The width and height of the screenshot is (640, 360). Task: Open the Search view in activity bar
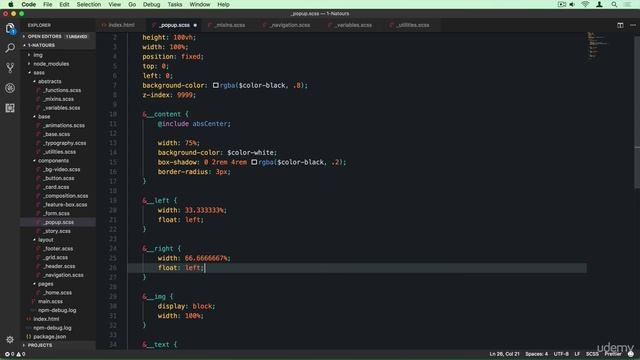point(10,48)
